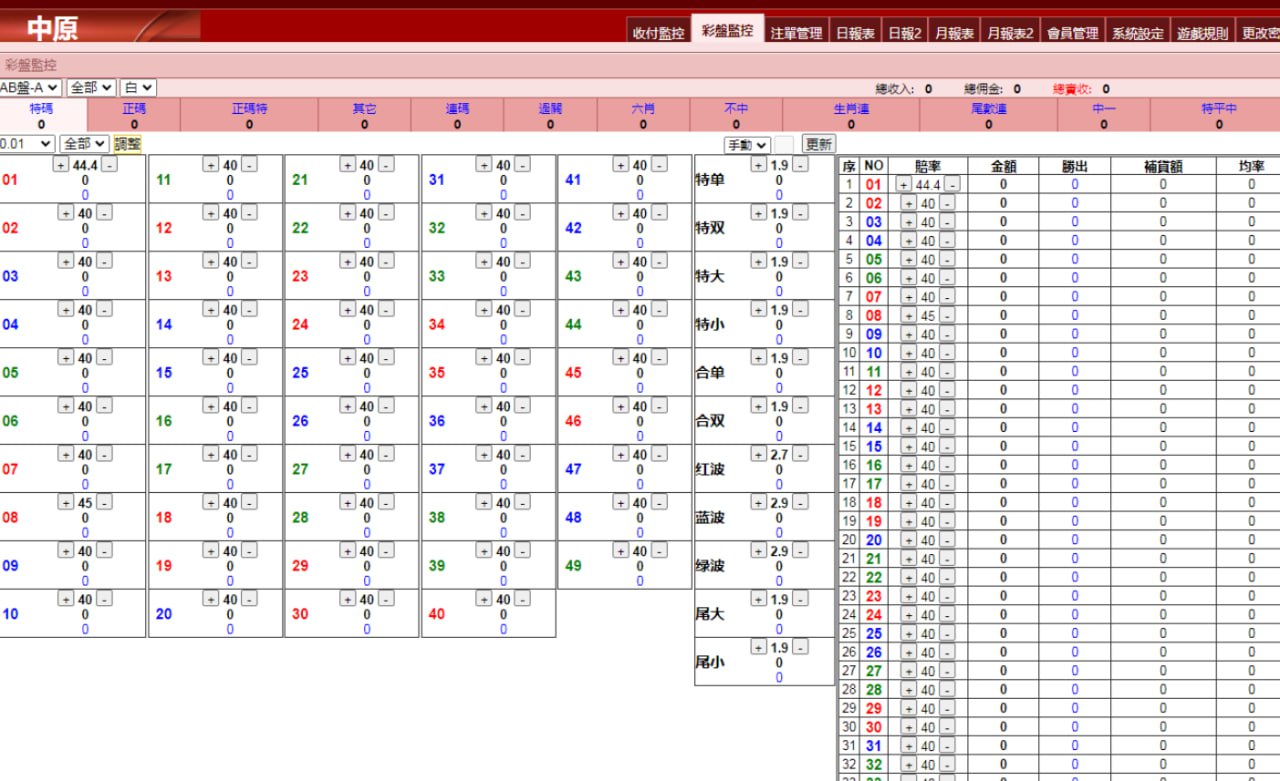Raise 特单 odds with plus button
Viewport: 1280px width, 781px height.
click(759, 165)
